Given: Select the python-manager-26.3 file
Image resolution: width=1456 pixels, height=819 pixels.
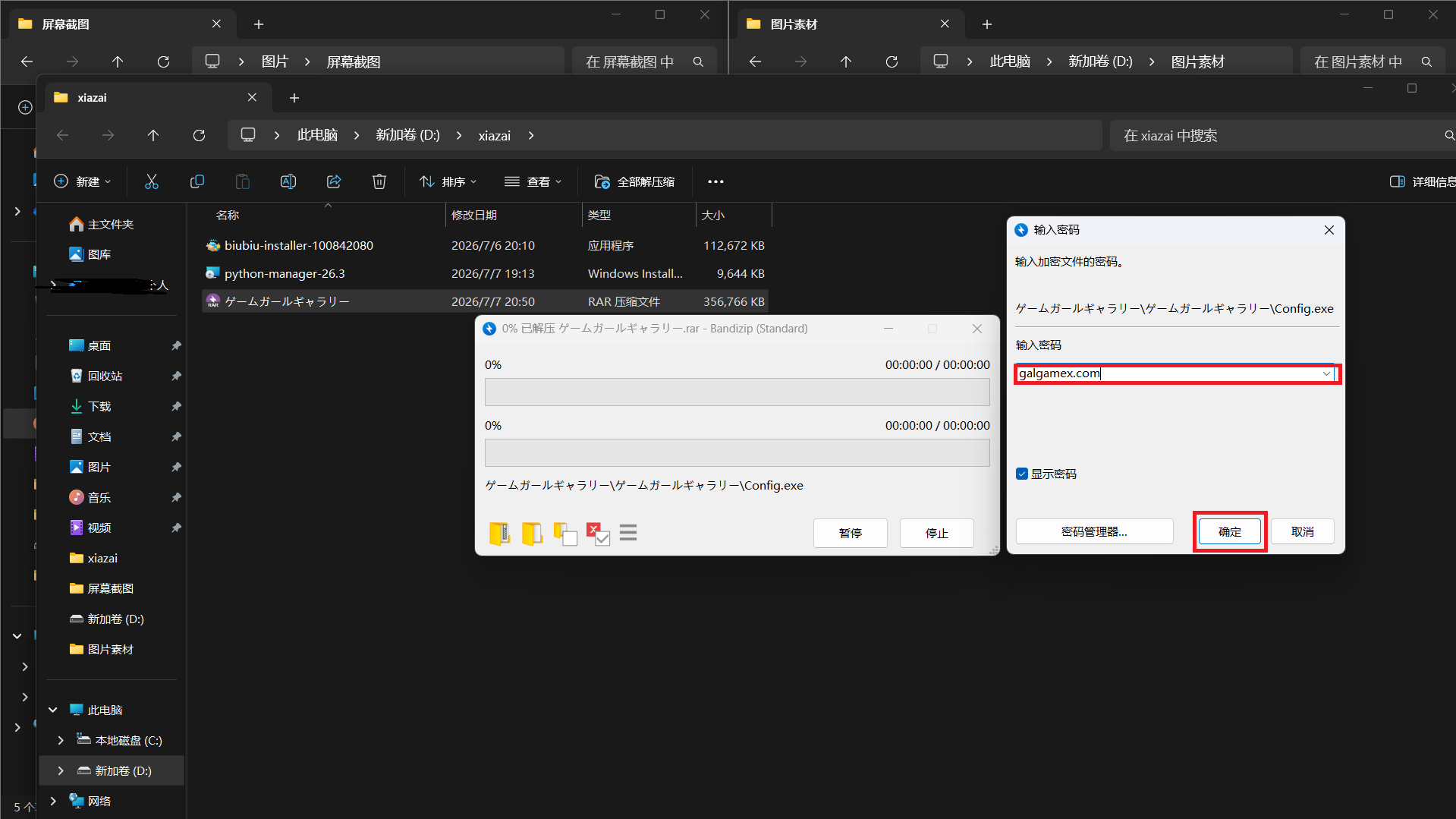Looking at the screenshot, I should click(x=485, y=273).
